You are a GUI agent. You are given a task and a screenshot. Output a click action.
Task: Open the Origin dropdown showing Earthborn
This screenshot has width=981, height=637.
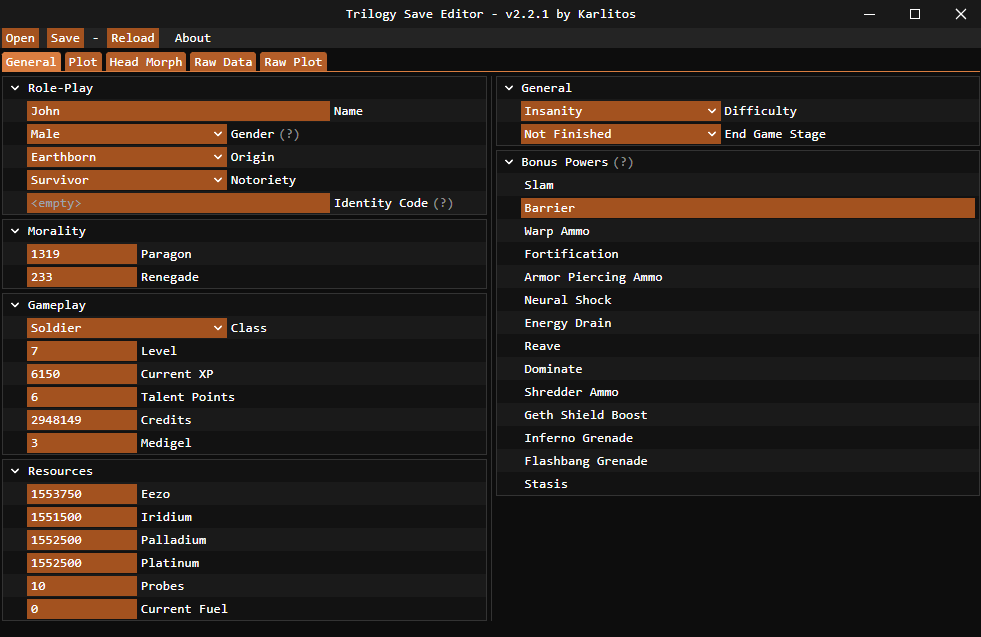(x=126, y=157)
